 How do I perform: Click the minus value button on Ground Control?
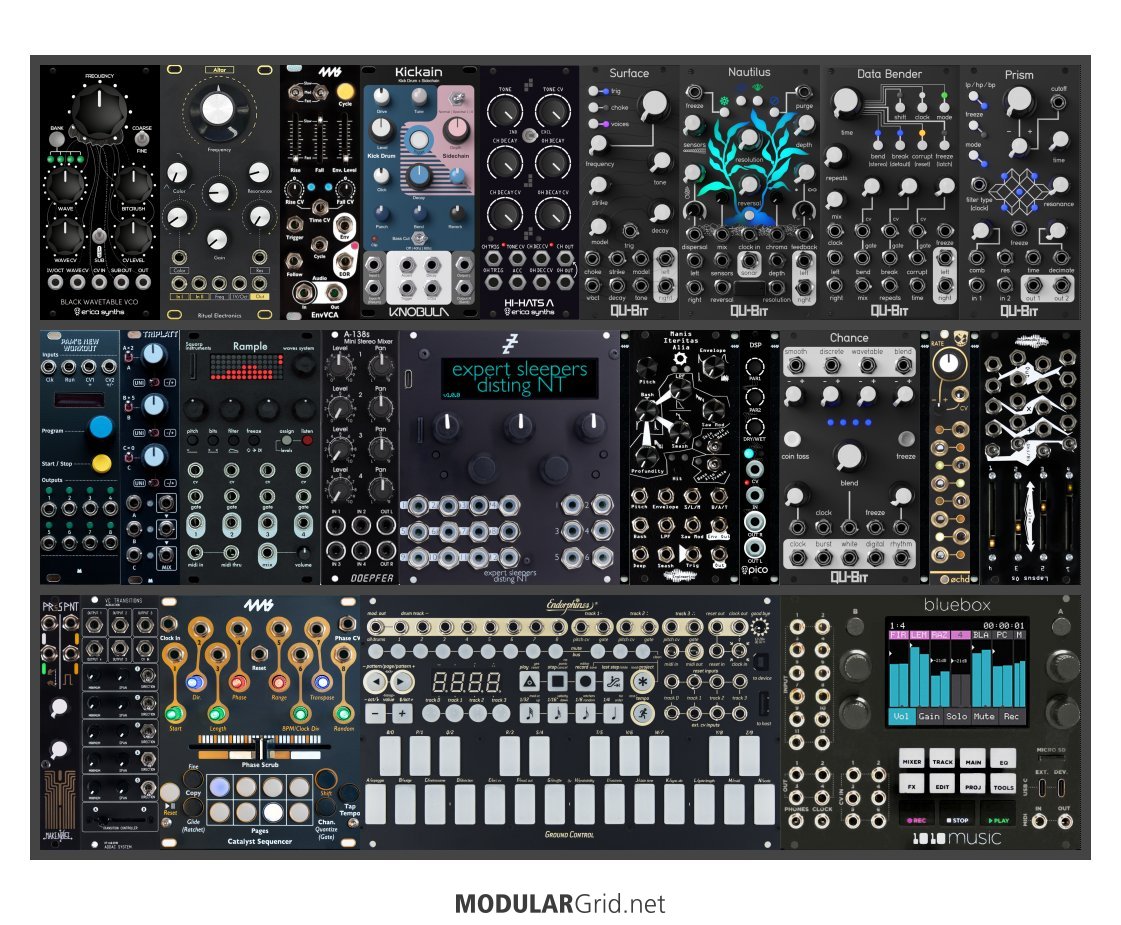[375, 713]
